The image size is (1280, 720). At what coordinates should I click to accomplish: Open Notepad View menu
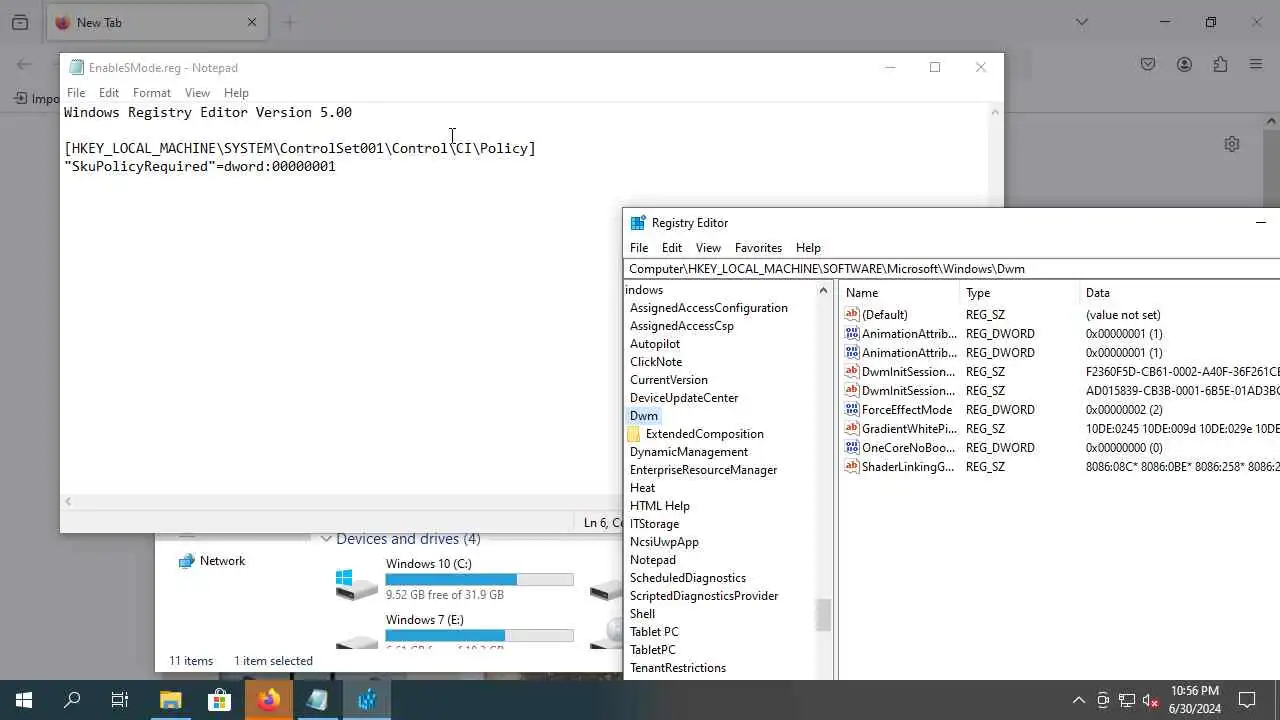pos(197,93)
